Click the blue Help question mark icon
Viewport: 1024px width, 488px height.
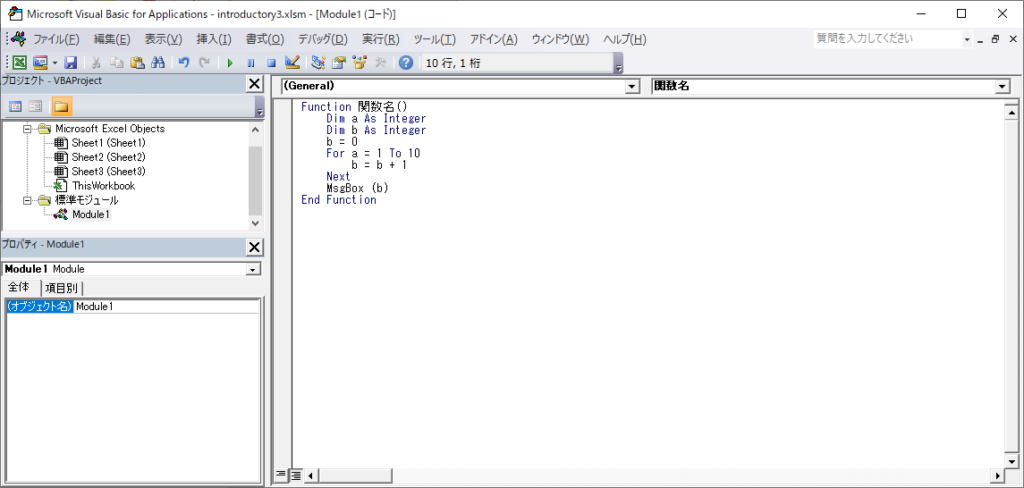point(405,62)
